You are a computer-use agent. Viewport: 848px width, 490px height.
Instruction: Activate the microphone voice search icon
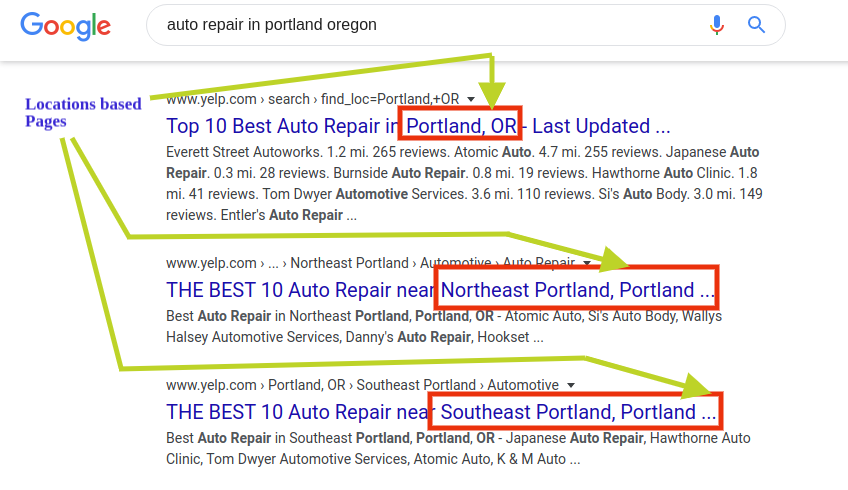click(716, 25)
